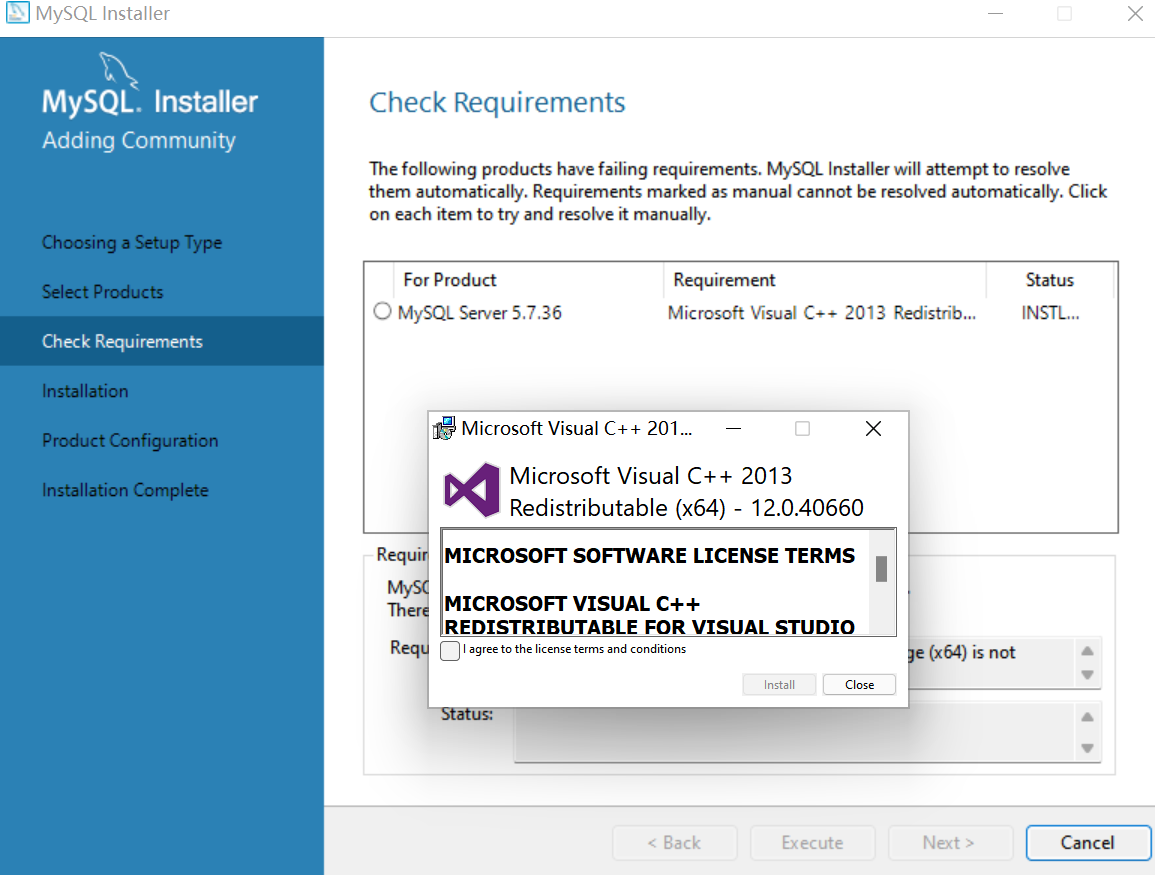Close the MySQL Installer window
Viewport: 1155px width, 875px height.
pos(1135,13)
